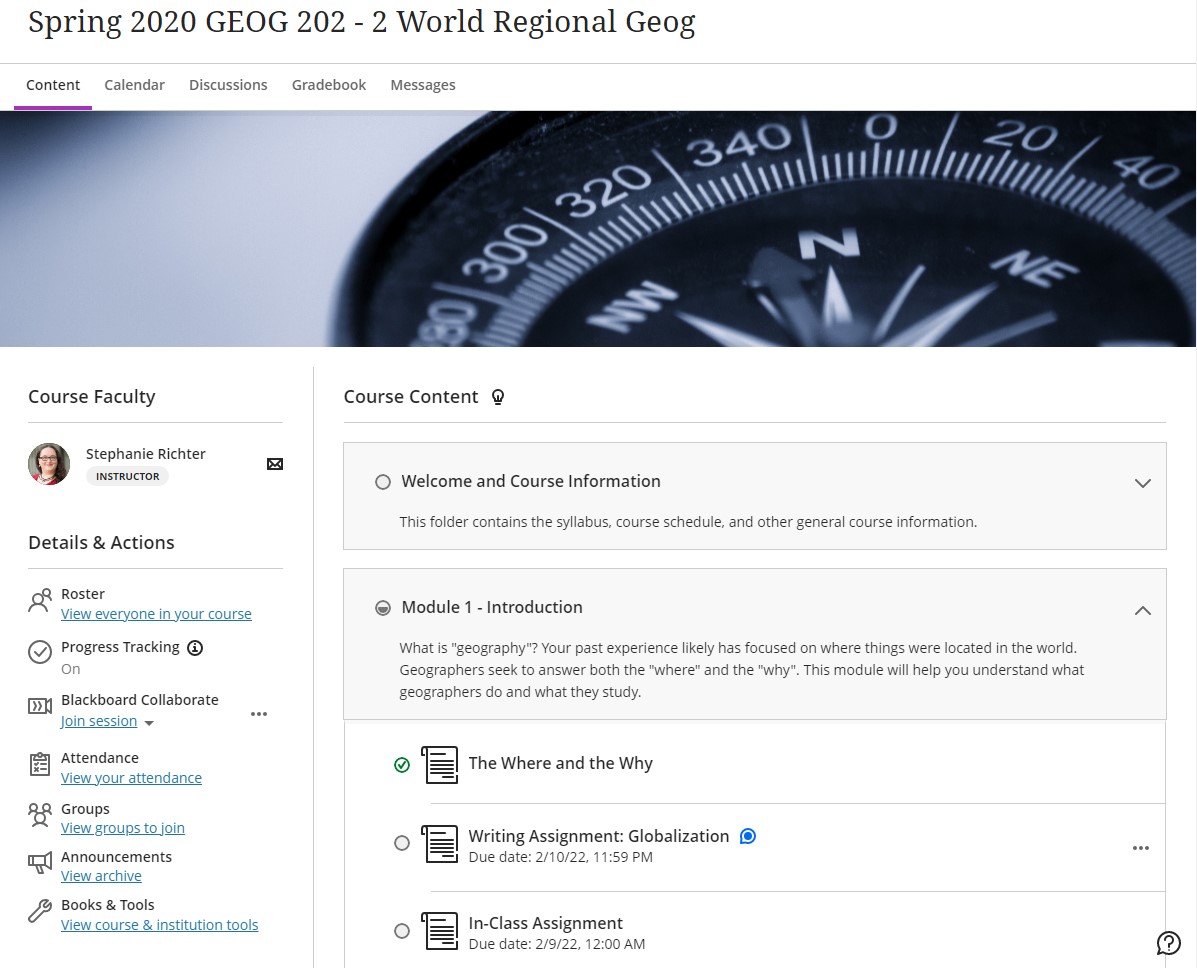Click View everyone in your course link
Image resolution: width=1197 pixels, height=968 pixels.
(x=156, y=614)
